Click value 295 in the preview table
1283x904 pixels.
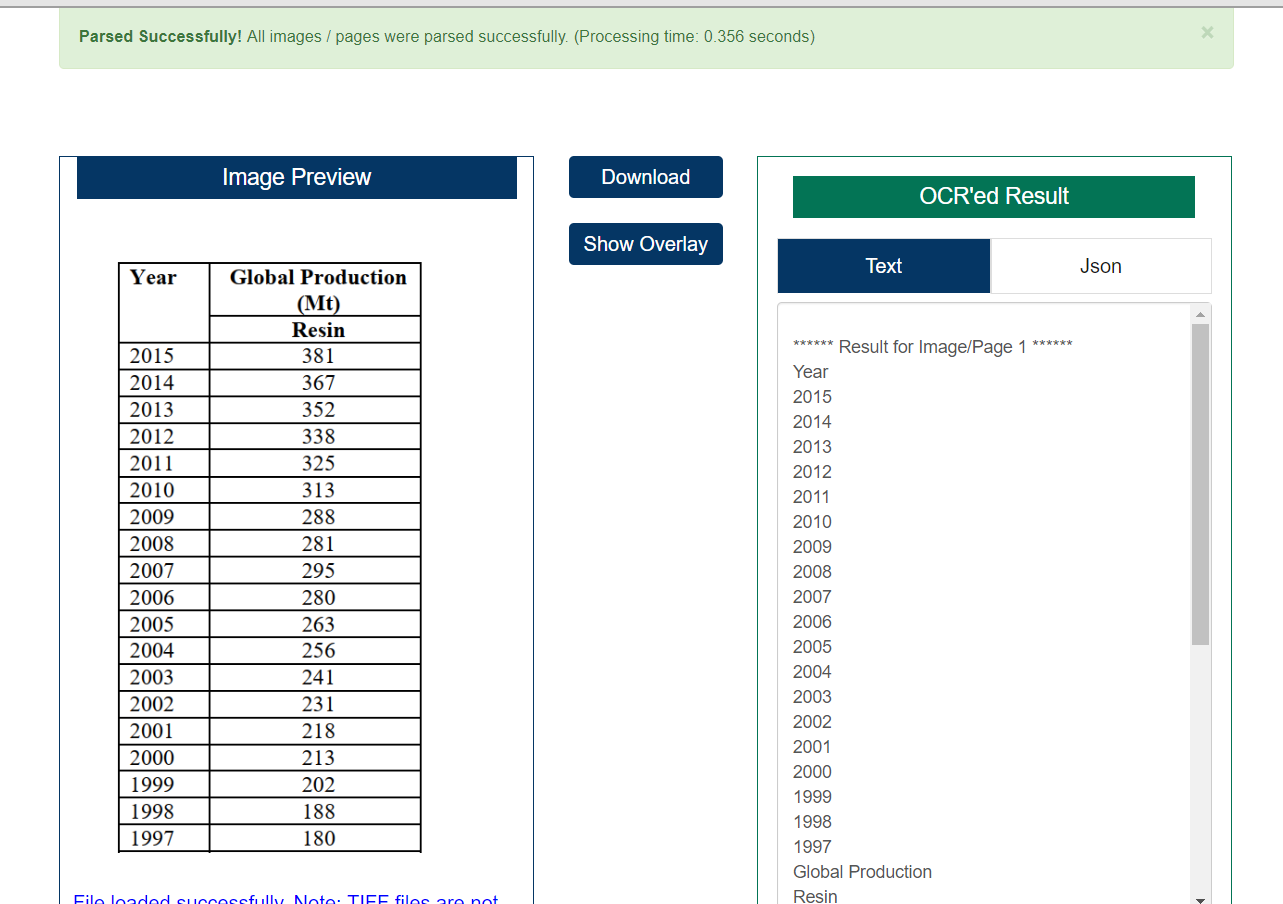click(318, 571)
